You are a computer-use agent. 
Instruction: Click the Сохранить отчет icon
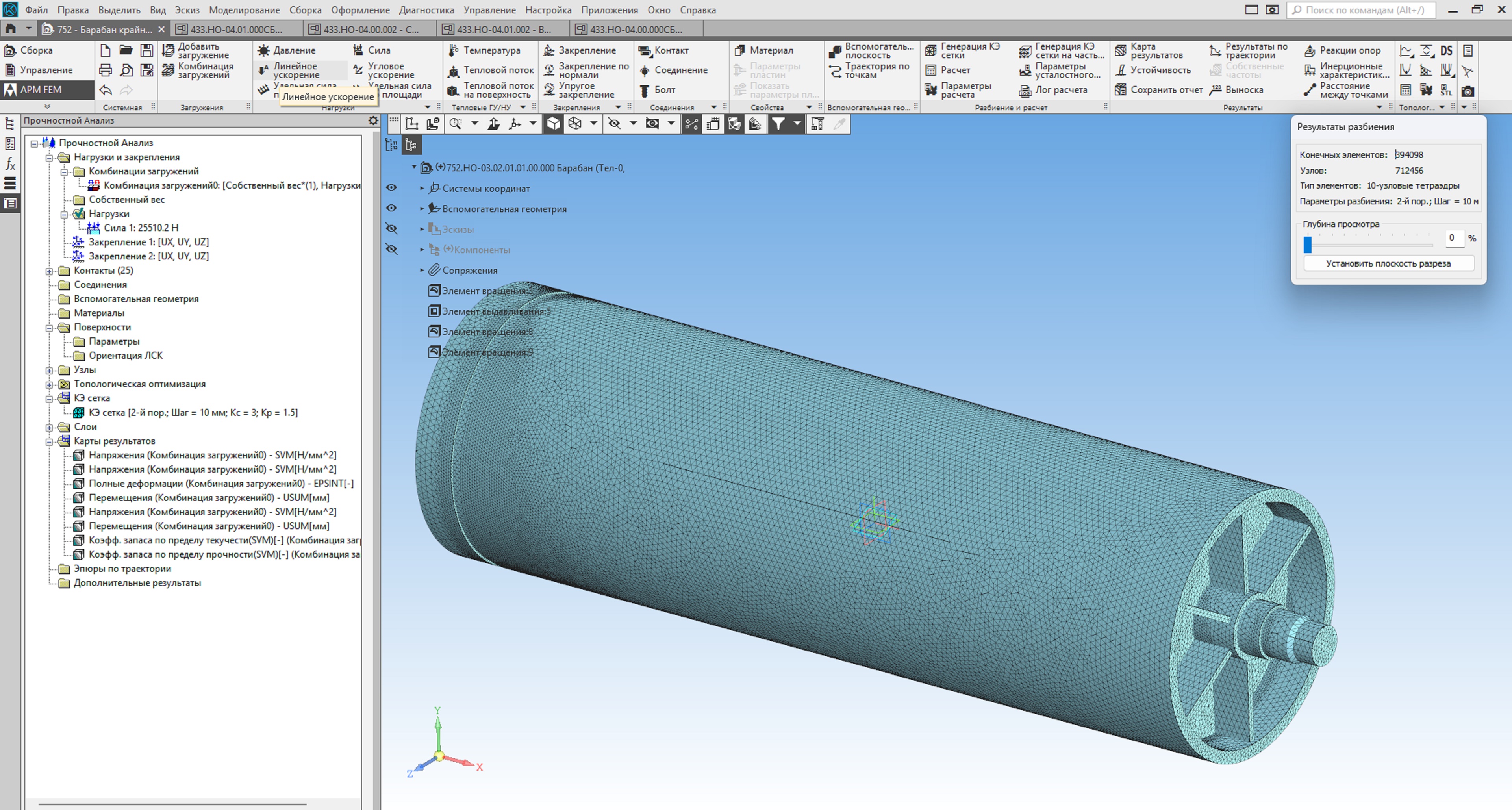point(1121,90)
